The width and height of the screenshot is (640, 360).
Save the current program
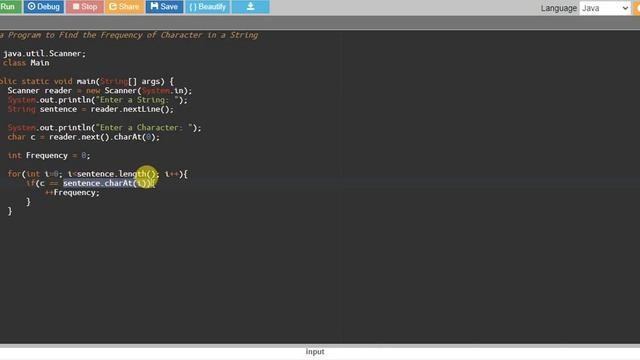[164, 7]
